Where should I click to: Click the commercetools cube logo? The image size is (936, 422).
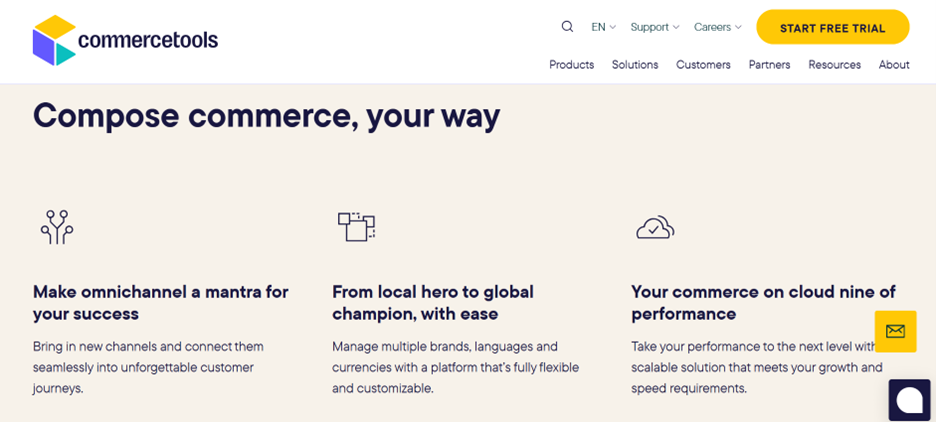[54, 41]
